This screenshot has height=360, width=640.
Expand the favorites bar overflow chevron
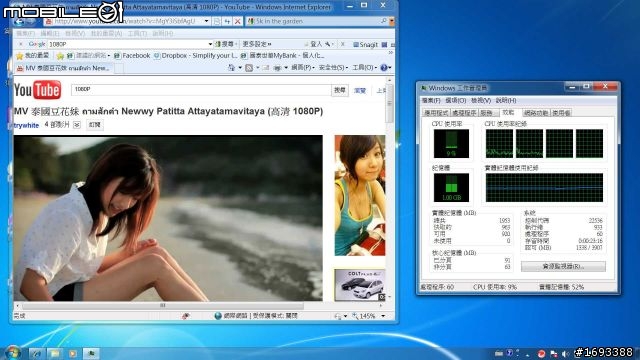coord(391,53)
